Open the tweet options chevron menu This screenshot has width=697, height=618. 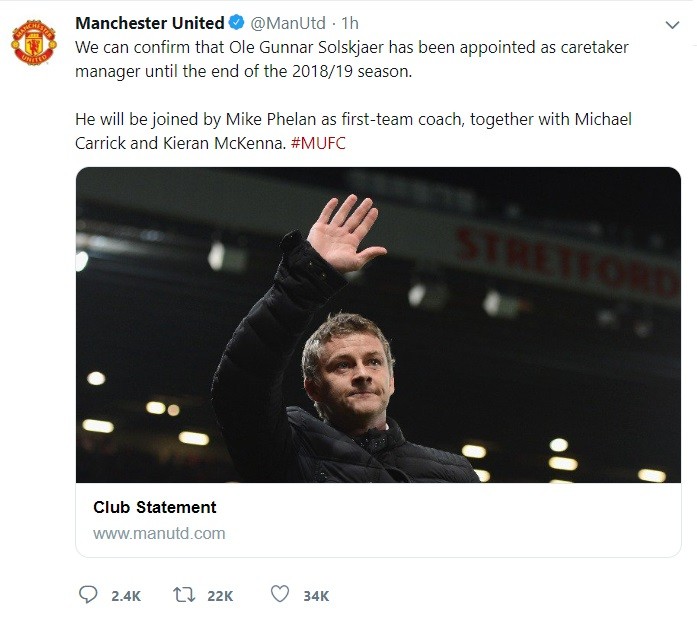click(672, 25)
